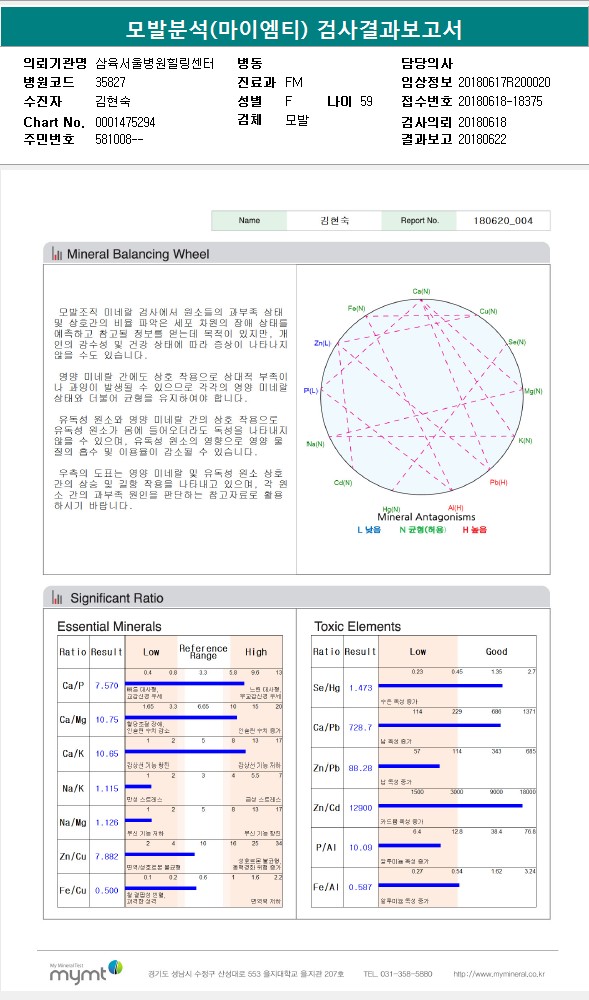Image resolution: width=589 pixels, height=1000 pixels.
Task: Click the Zn(L) label on the wheel
Action: click(x=323, y=343)
